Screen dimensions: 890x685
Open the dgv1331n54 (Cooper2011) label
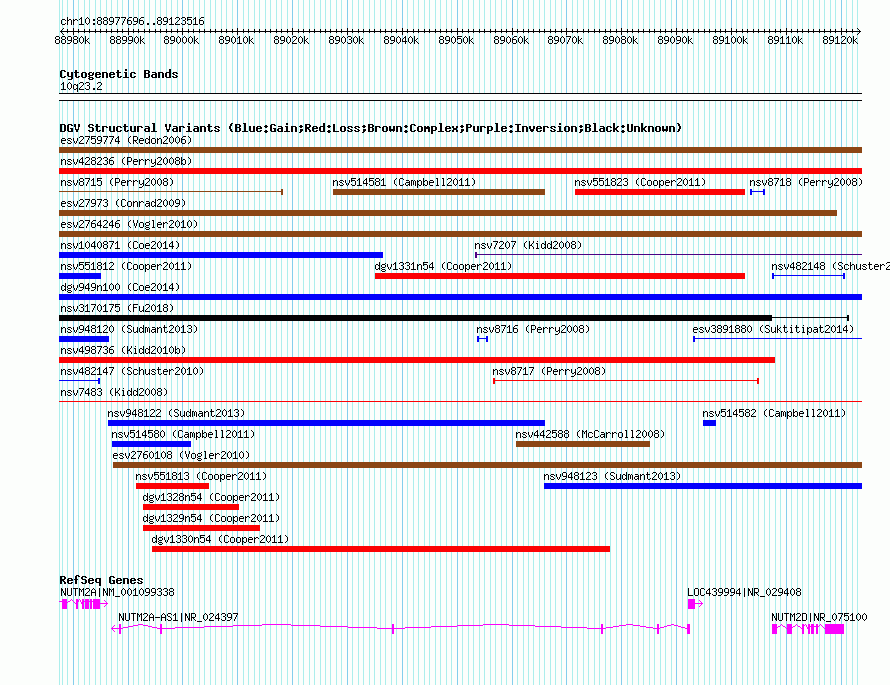point(443,266)
